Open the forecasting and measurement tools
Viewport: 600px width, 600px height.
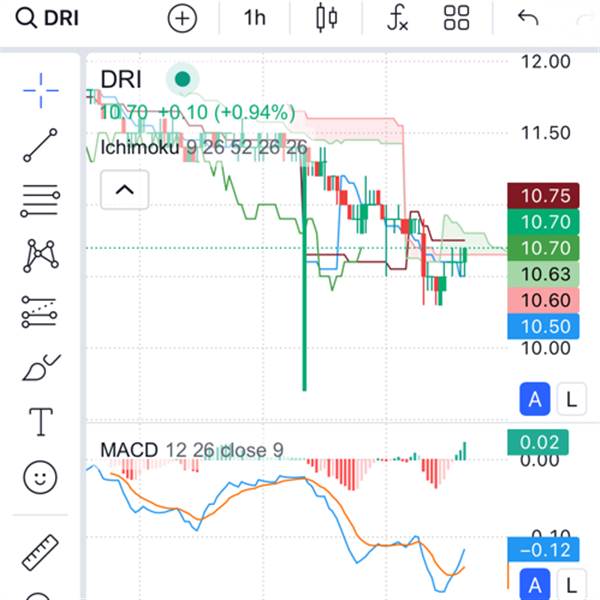[39, 311]
